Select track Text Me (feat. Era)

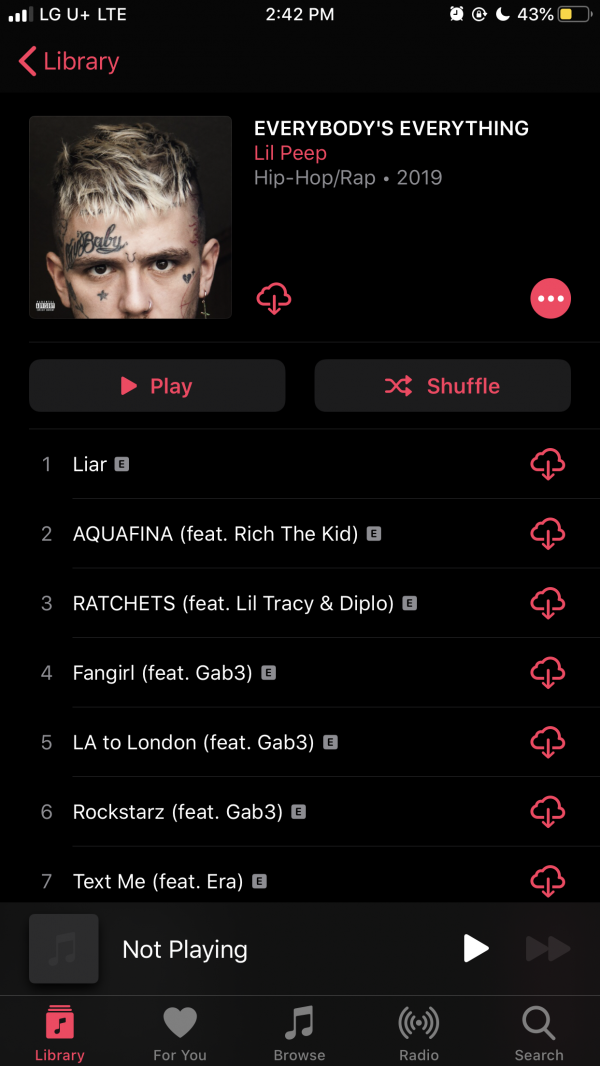coord(300,881)
